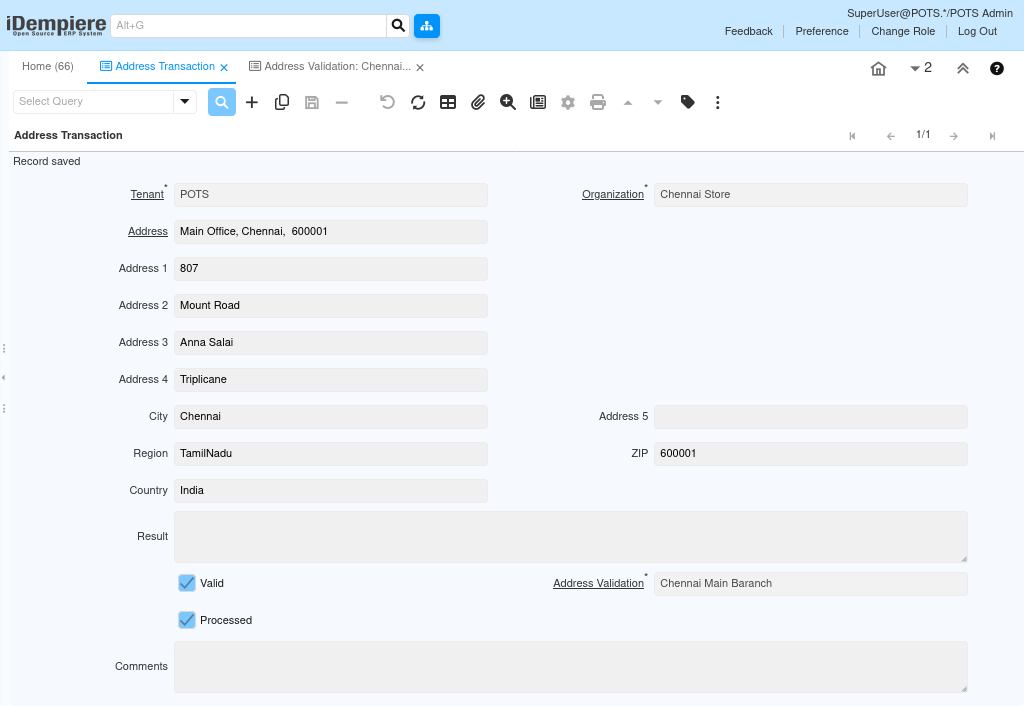Screen dimensions: 1024x706
Task: Toggle the Valid checkbox
Action: (187, 583)
